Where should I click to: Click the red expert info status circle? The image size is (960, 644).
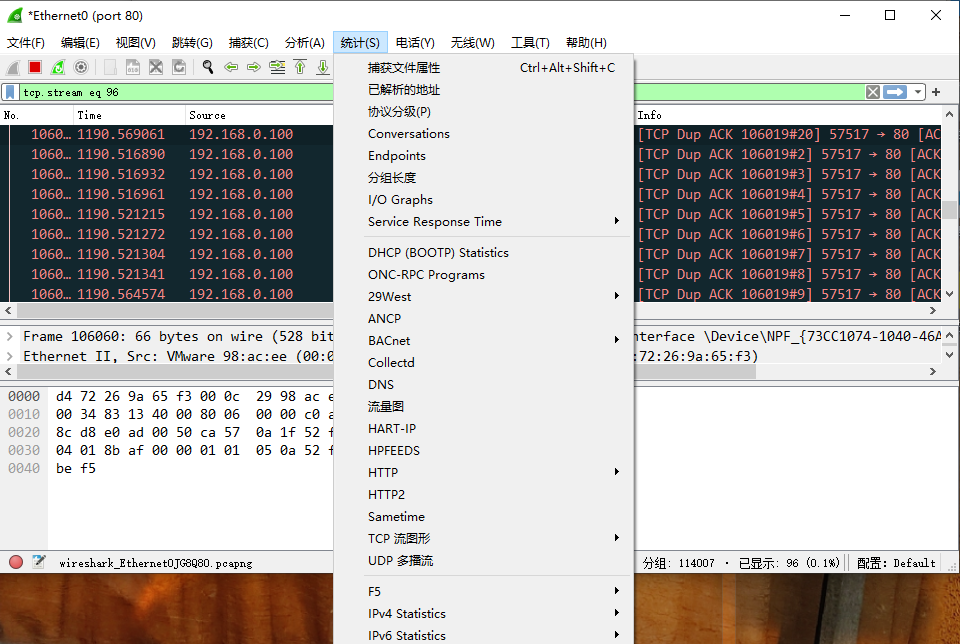tap(16, 562)
